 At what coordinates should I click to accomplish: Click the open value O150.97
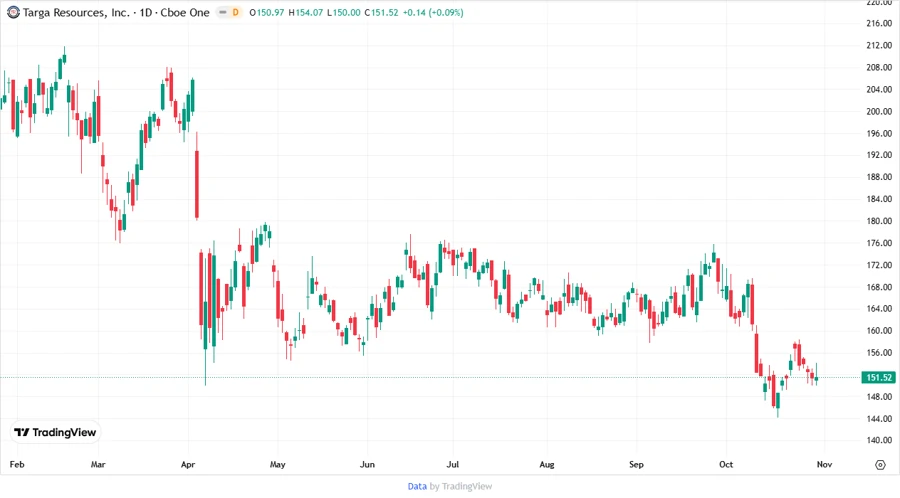coord(266,13)
